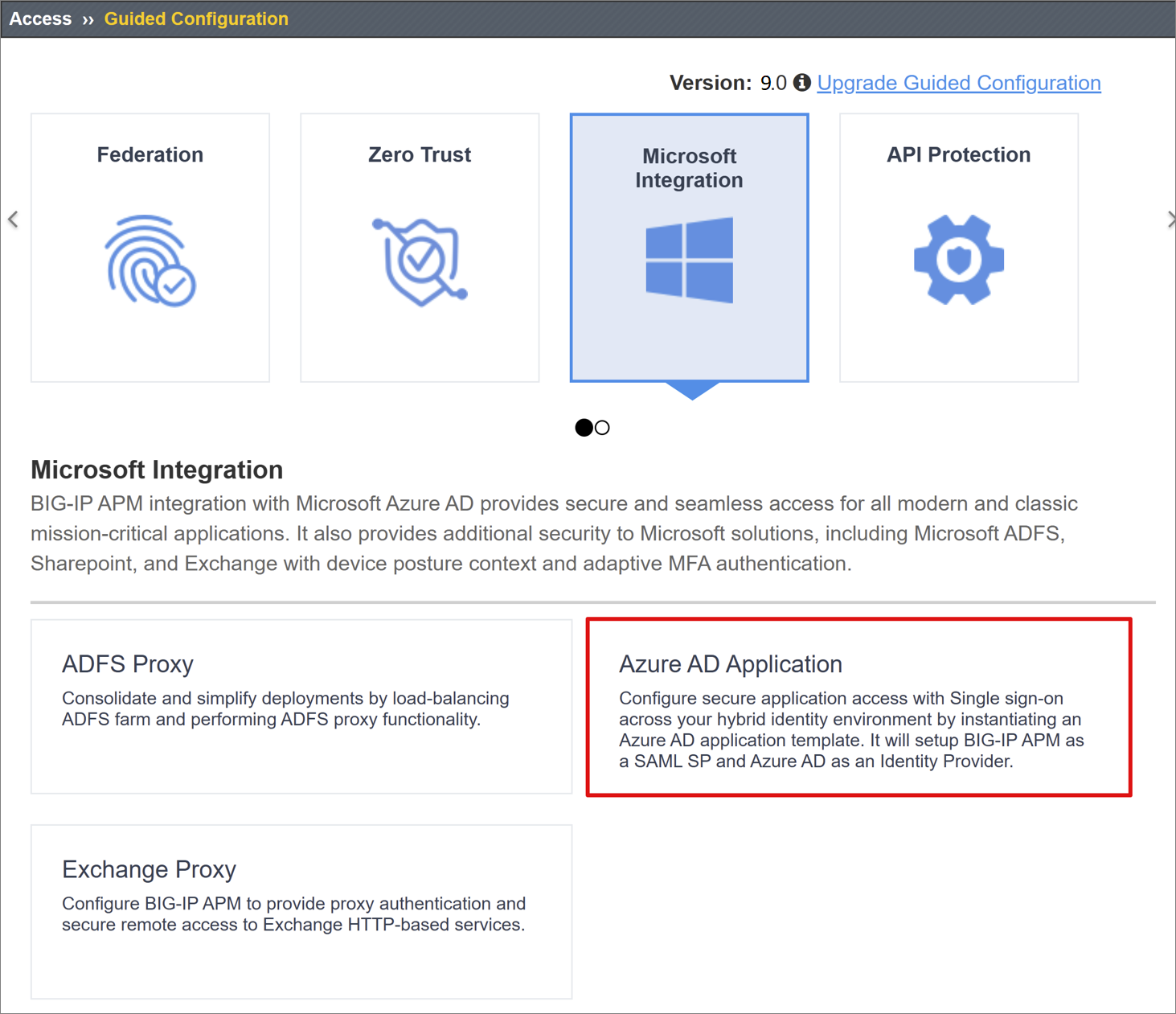This screenshot has width=1176, height=1014.
Task: Click the Microsoft Integration Windows logo
Action: 690,260
